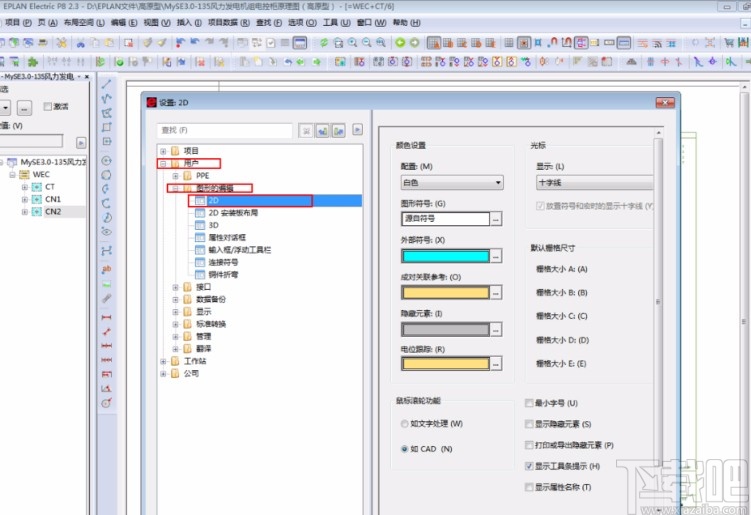Select the Polyline tool in left toolbar

pos(106,98)
